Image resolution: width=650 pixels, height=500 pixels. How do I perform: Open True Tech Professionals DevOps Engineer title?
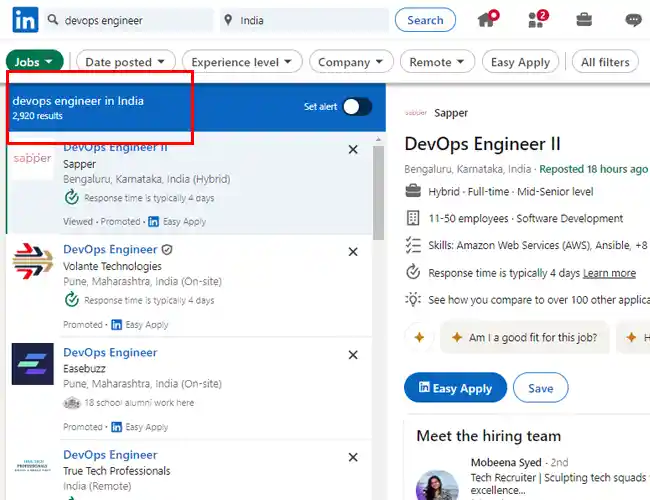pyautogui.click(x=110, y=454)
